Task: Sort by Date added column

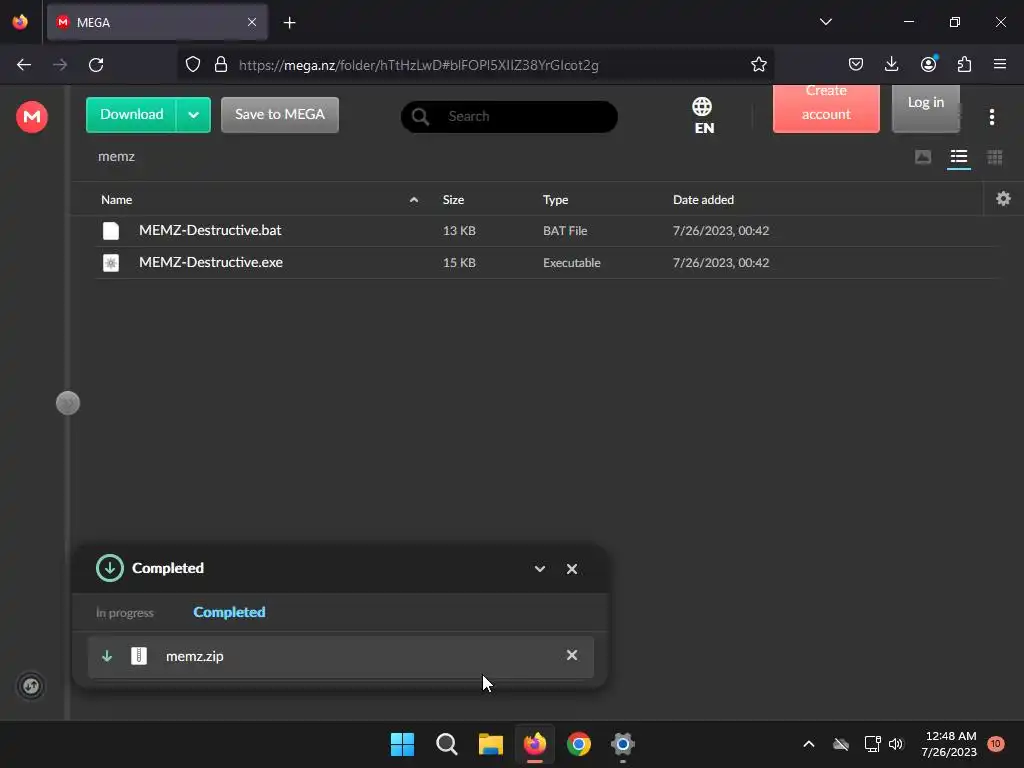Action: click(x=703, y=200)
